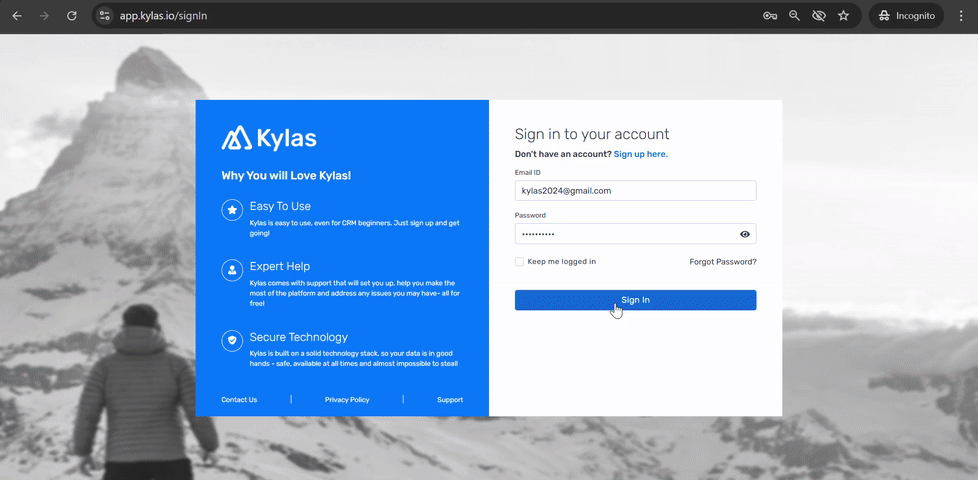Open the Incognito profile indicator
The height and width of the screenshot is (480, 978).
click(906, 16)
